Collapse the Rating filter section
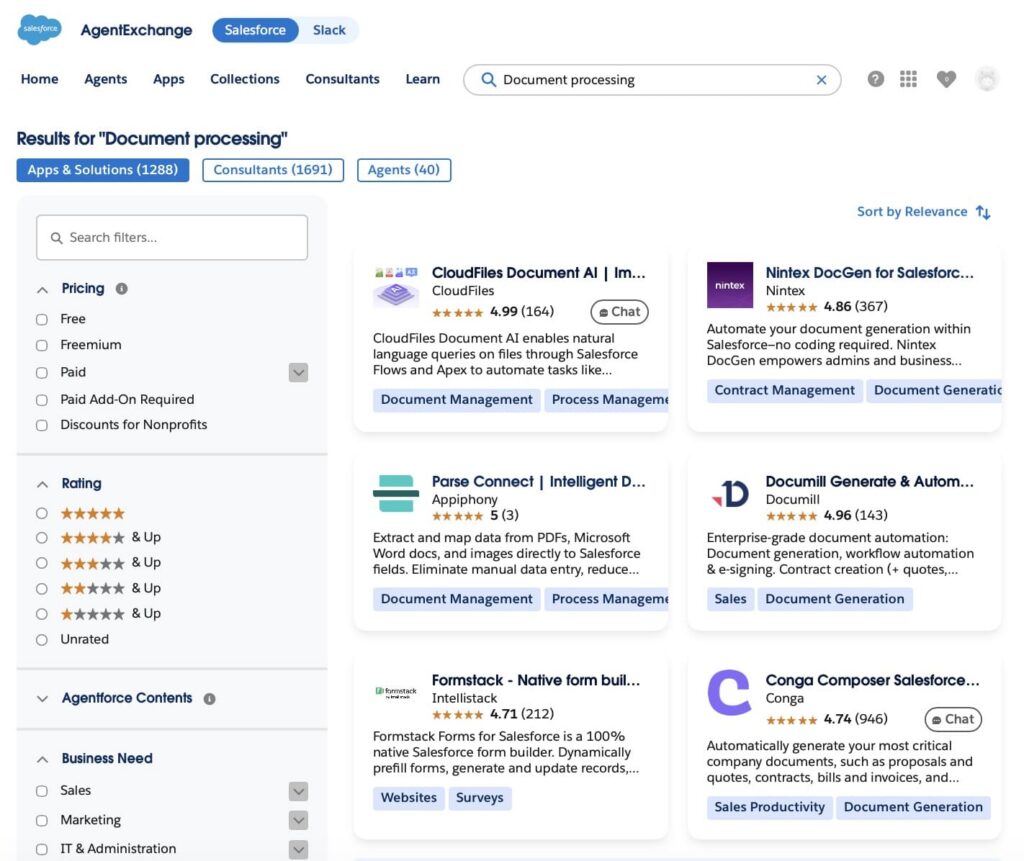 [x=42, y=484]
